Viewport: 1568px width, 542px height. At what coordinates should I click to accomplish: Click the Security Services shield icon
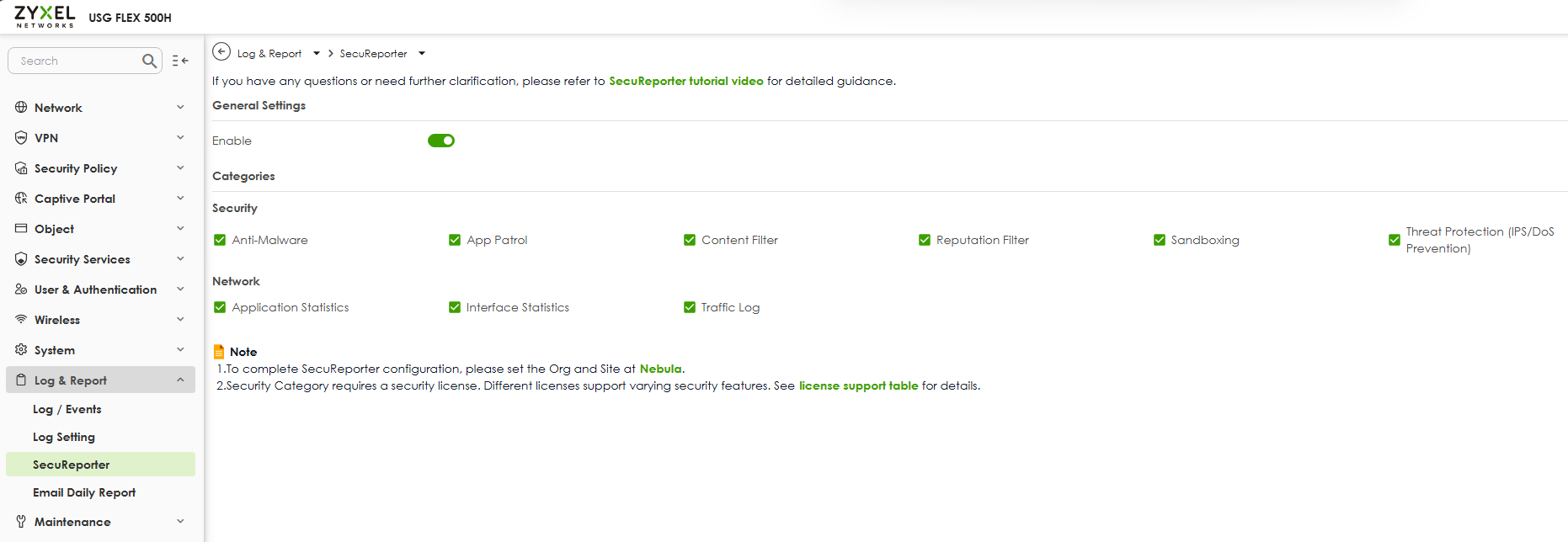pyautogui.click(x=21, y=259)
